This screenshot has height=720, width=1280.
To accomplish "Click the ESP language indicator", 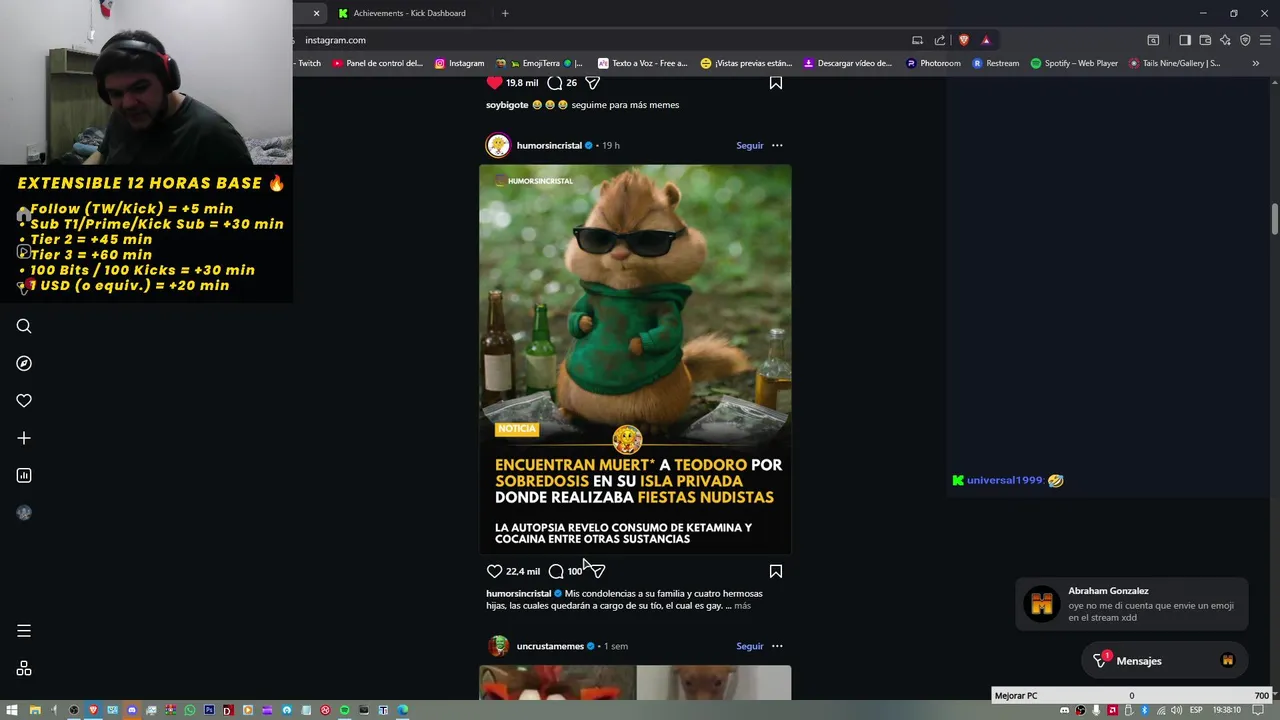I will (x=1196, y=710).
